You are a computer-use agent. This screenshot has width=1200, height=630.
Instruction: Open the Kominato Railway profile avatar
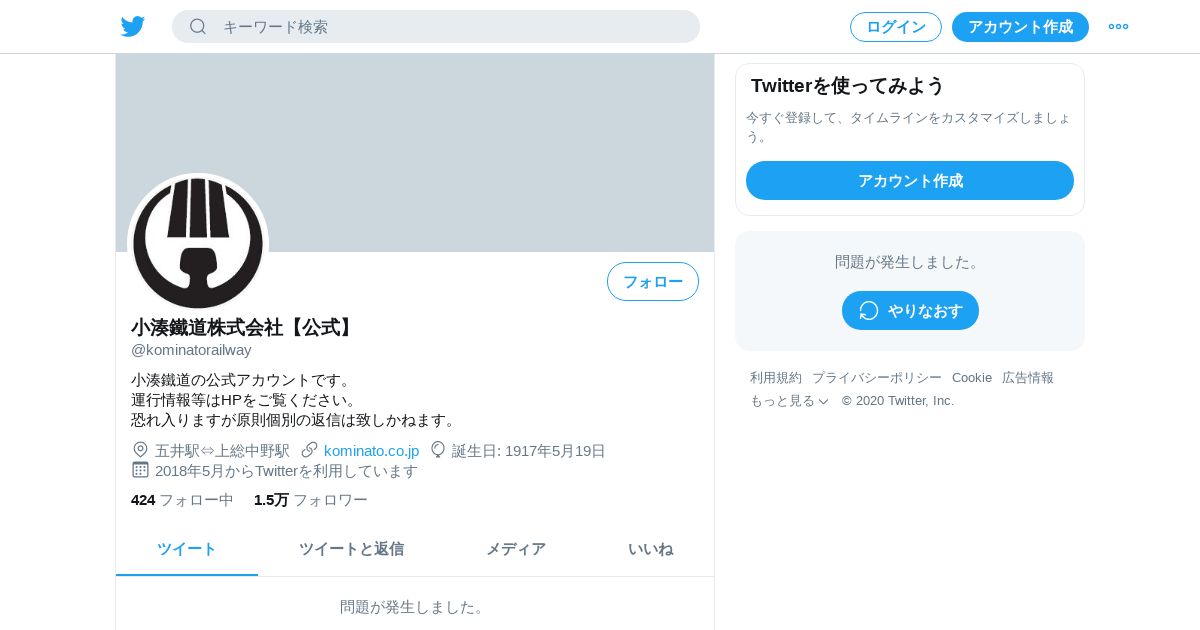[x=198, y=243]
